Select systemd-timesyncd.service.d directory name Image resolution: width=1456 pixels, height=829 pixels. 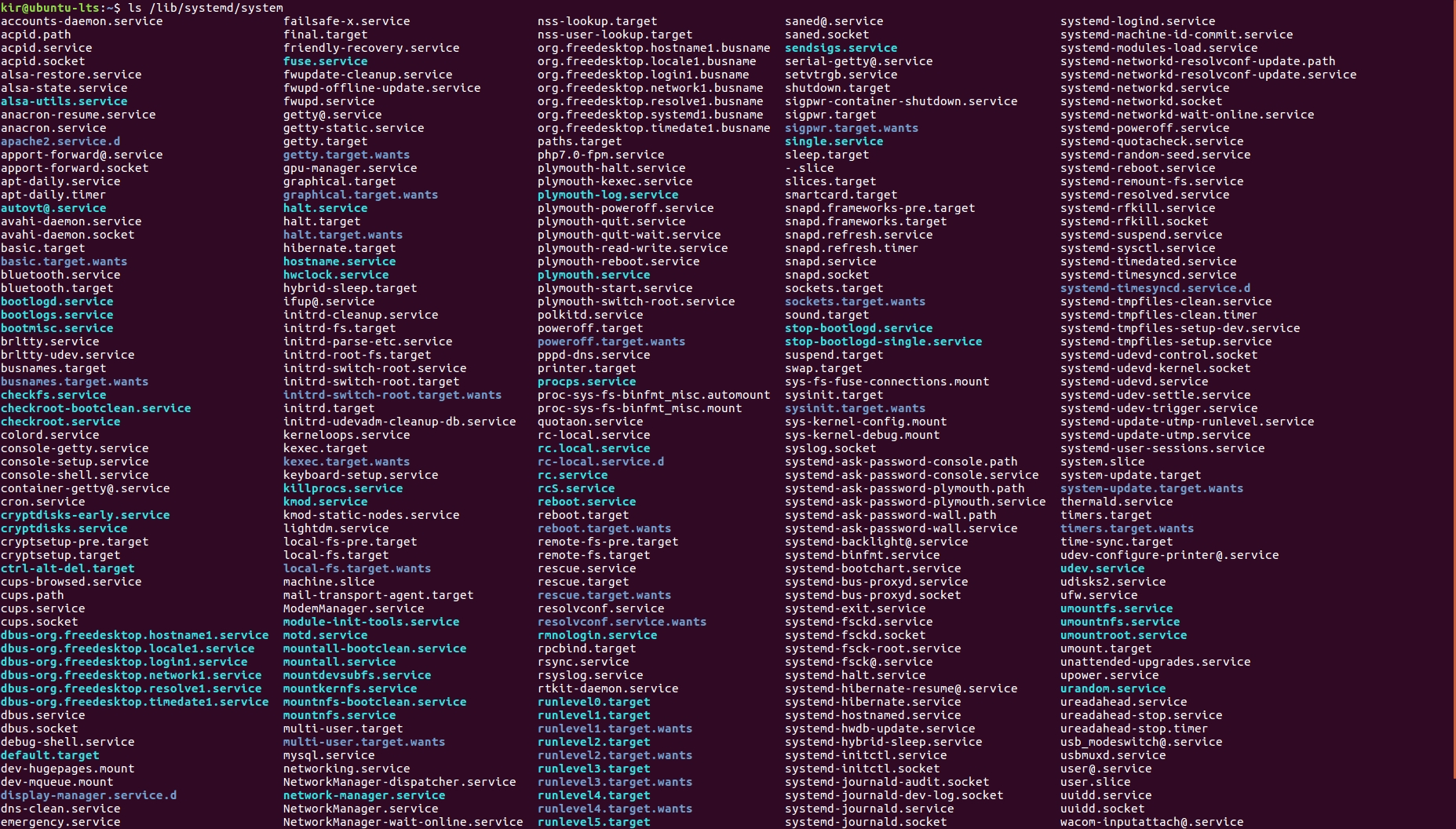1155,288
